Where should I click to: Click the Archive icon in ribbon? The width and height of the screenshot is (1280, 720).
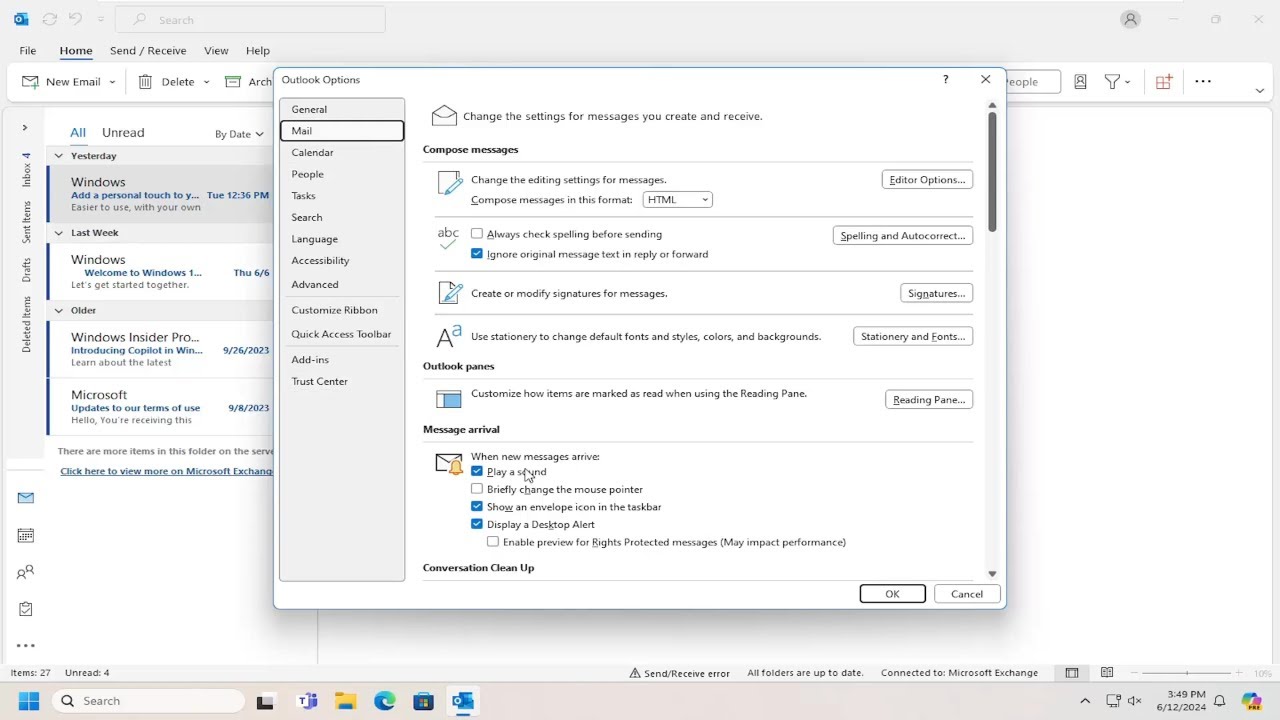233,82
